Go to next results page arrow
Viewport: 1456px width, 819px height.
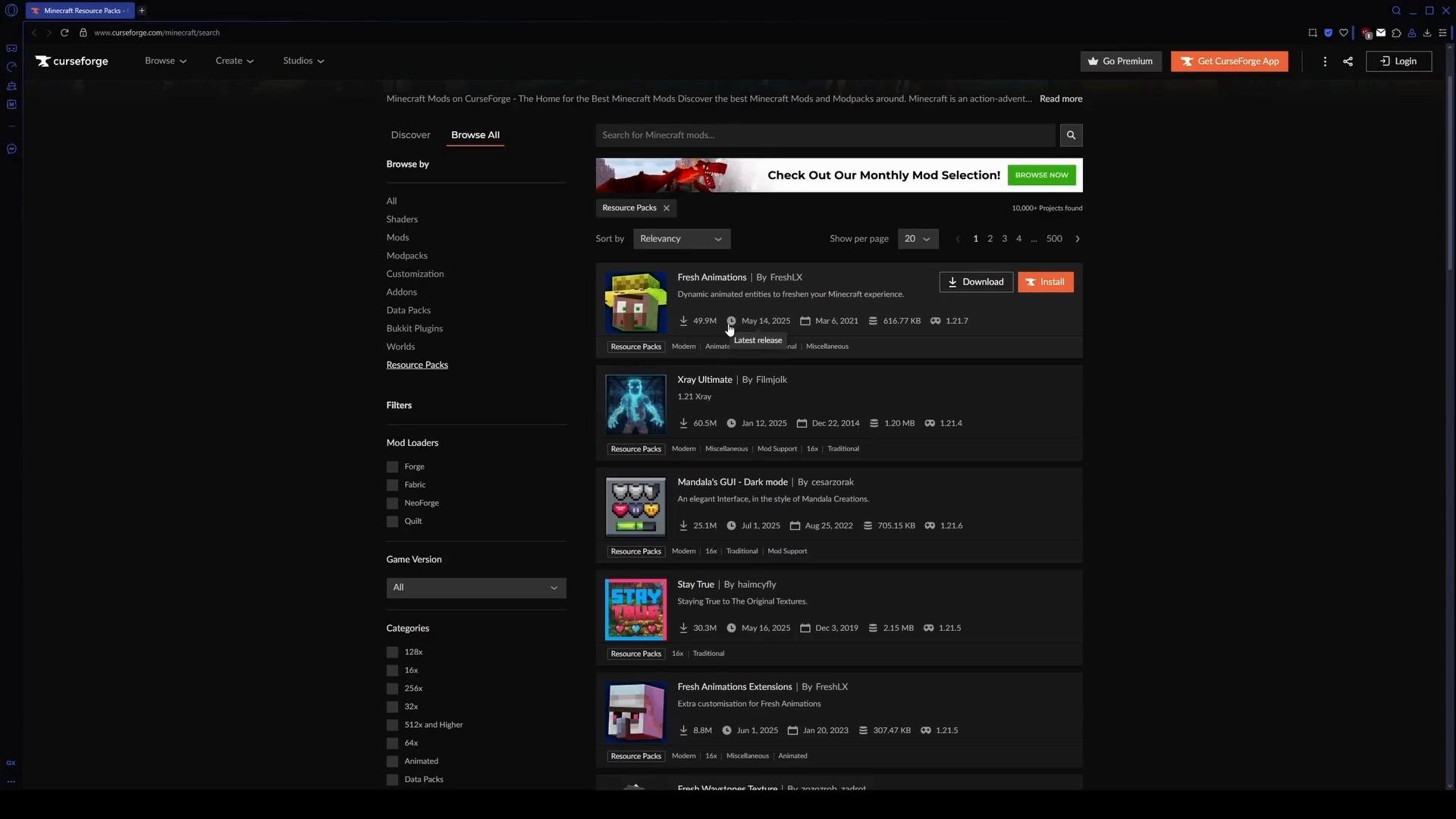[1078, 239]
